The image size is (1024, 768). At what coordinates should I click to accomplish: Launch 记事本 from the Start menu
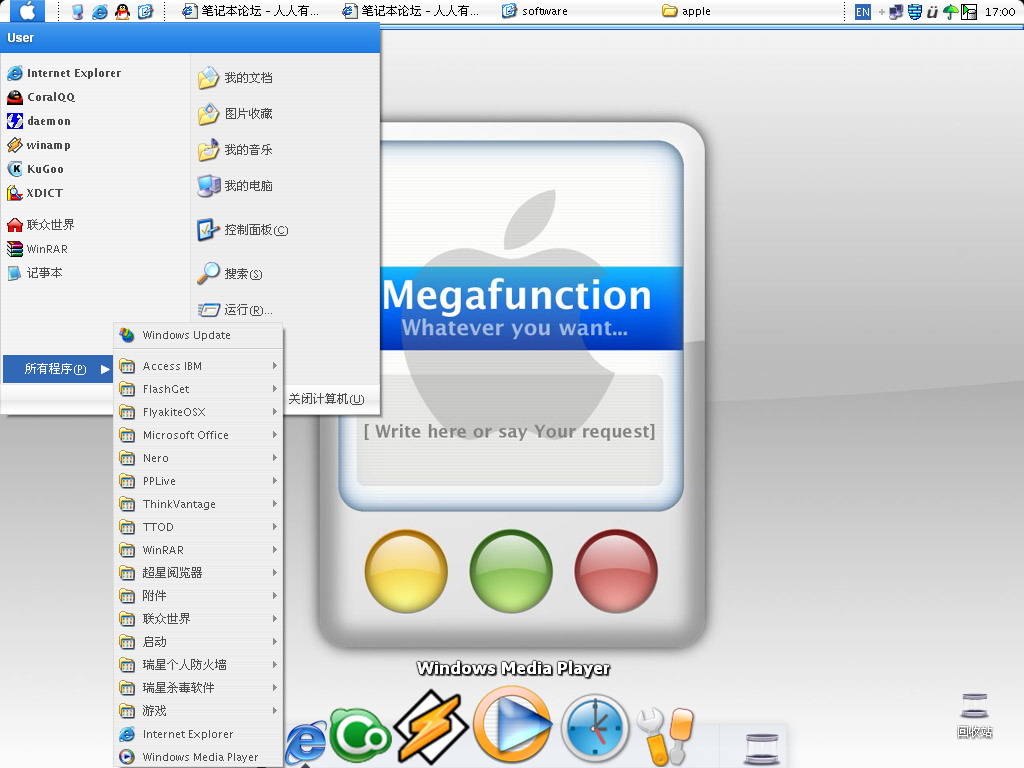point(35,273)
